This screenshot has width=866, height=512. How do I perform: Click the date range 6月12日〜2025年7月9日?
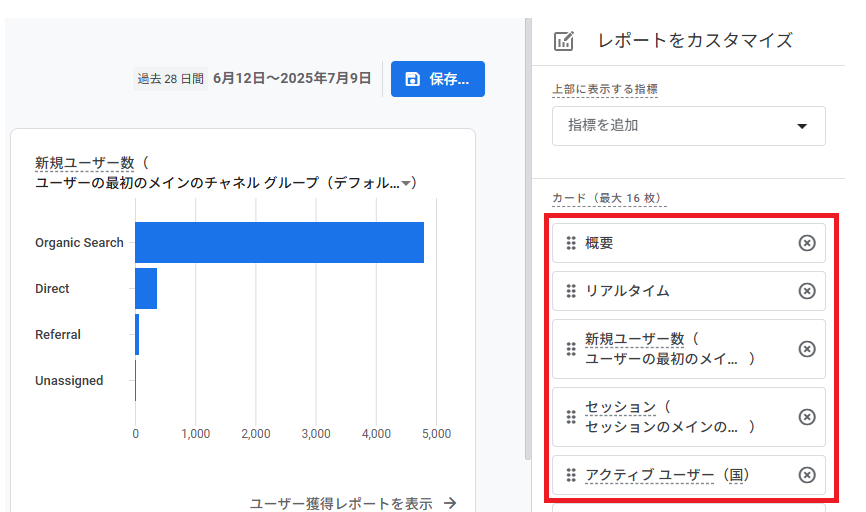(x=292, y=78)
